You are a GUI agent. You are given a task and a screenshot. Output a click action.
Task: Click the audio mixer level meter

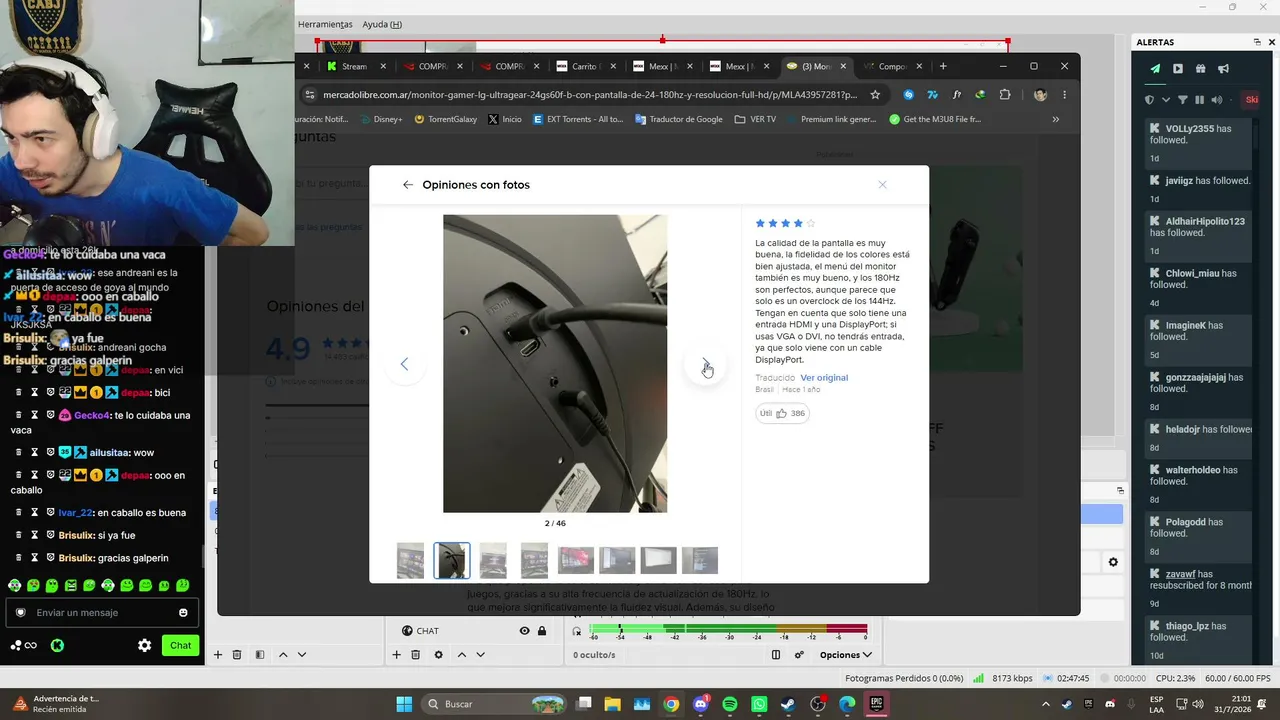pos(728,629)
